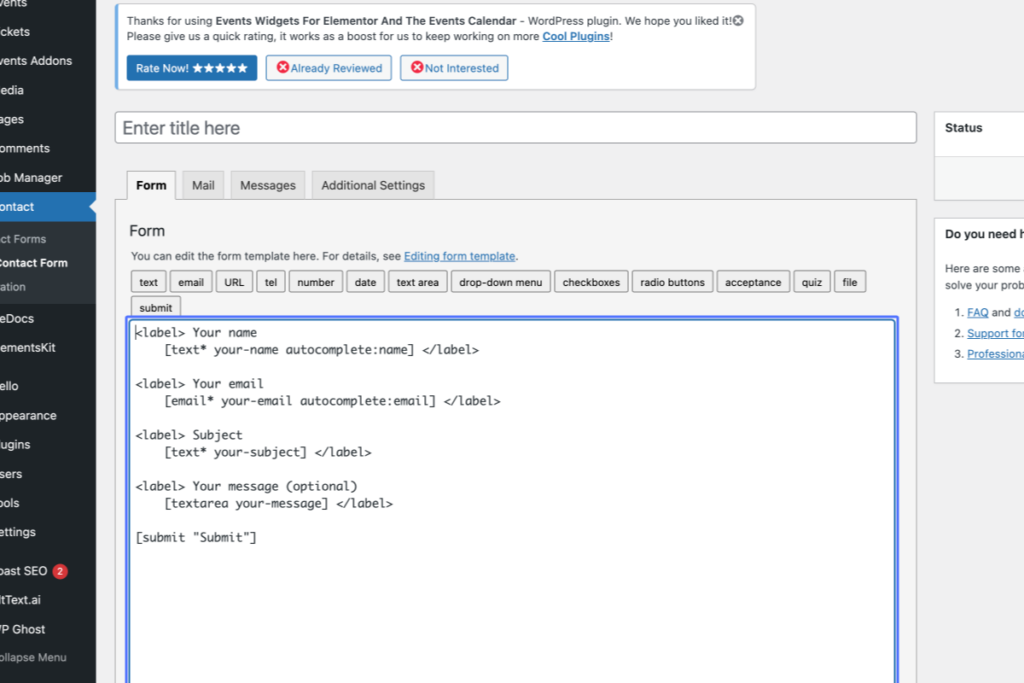This screenshot has height=683, width=1024.
Task: Insert a number tag
Action: pyautogui.click(x=315, y=282)
